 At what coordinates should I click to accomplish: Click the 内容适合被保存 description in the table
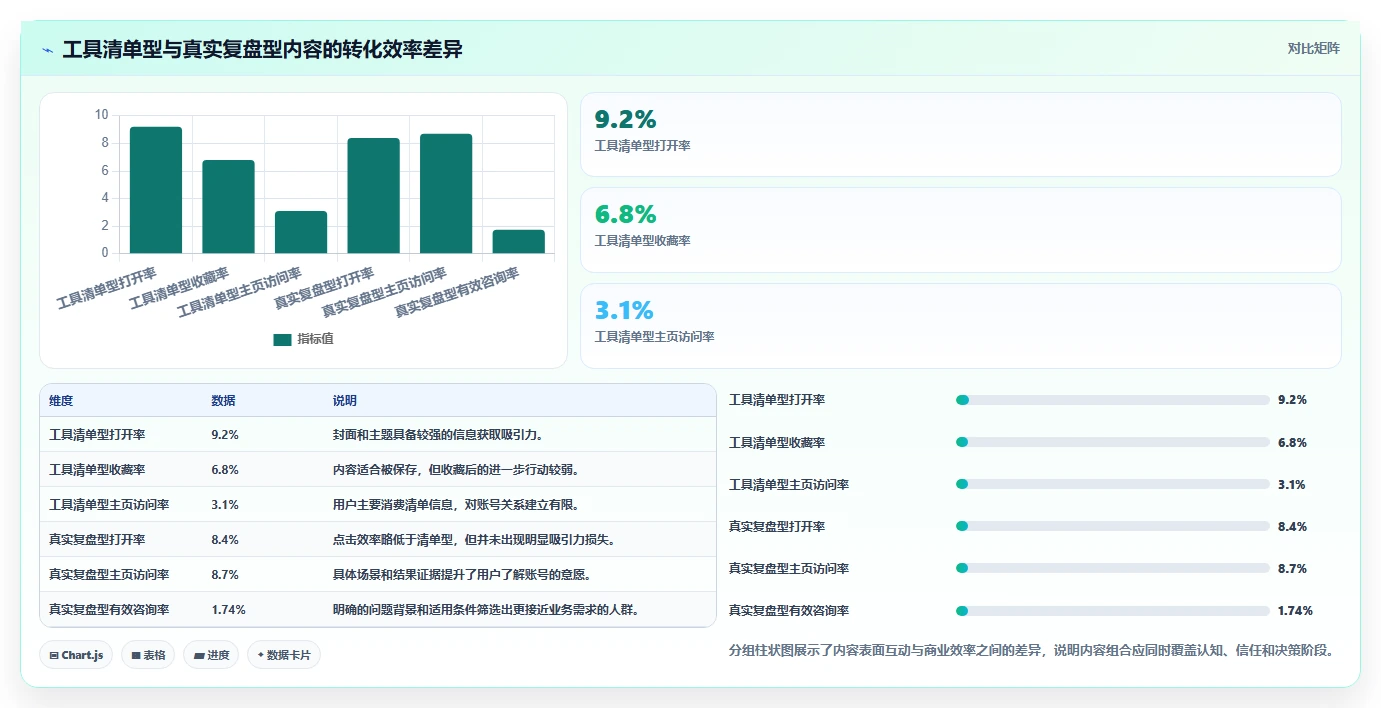457,470
